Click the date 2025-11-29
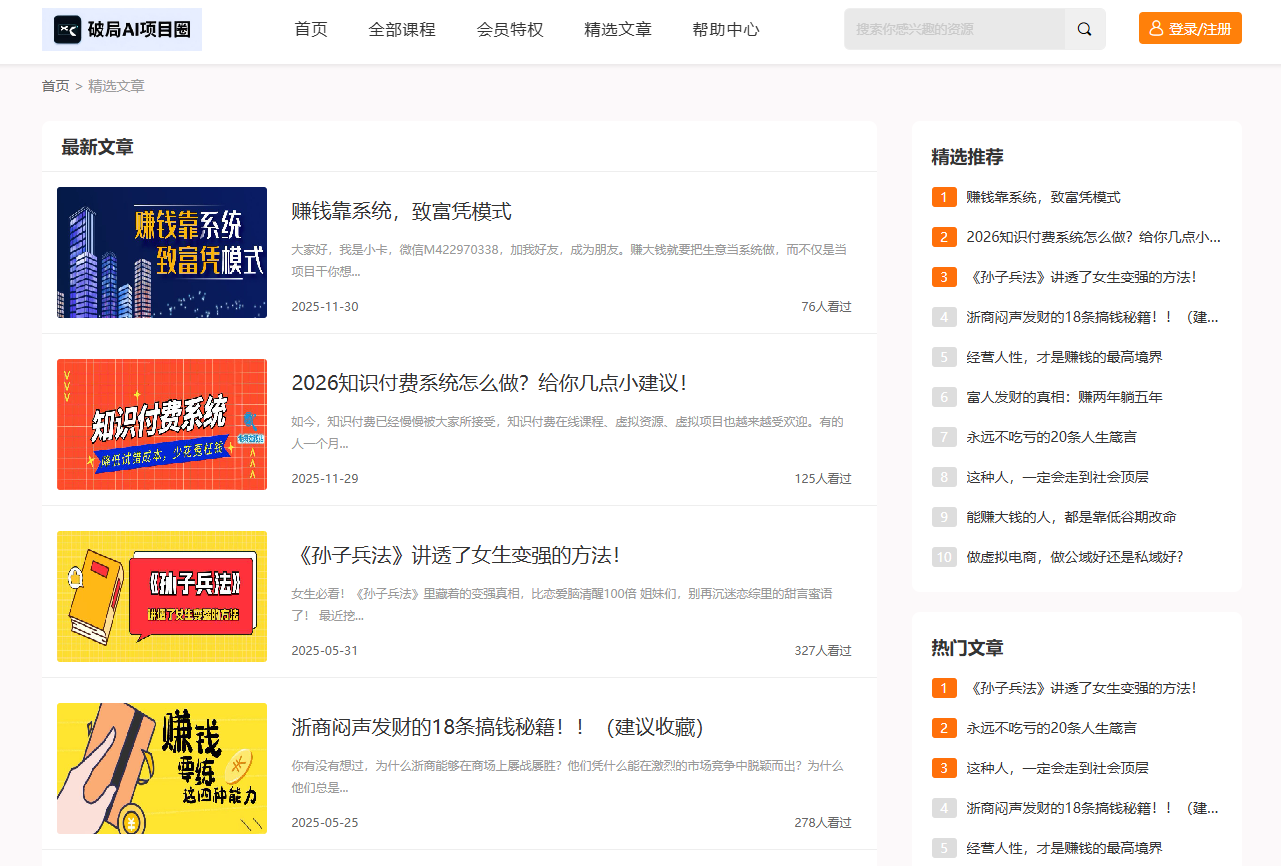1281x866 pixels. 324,478
